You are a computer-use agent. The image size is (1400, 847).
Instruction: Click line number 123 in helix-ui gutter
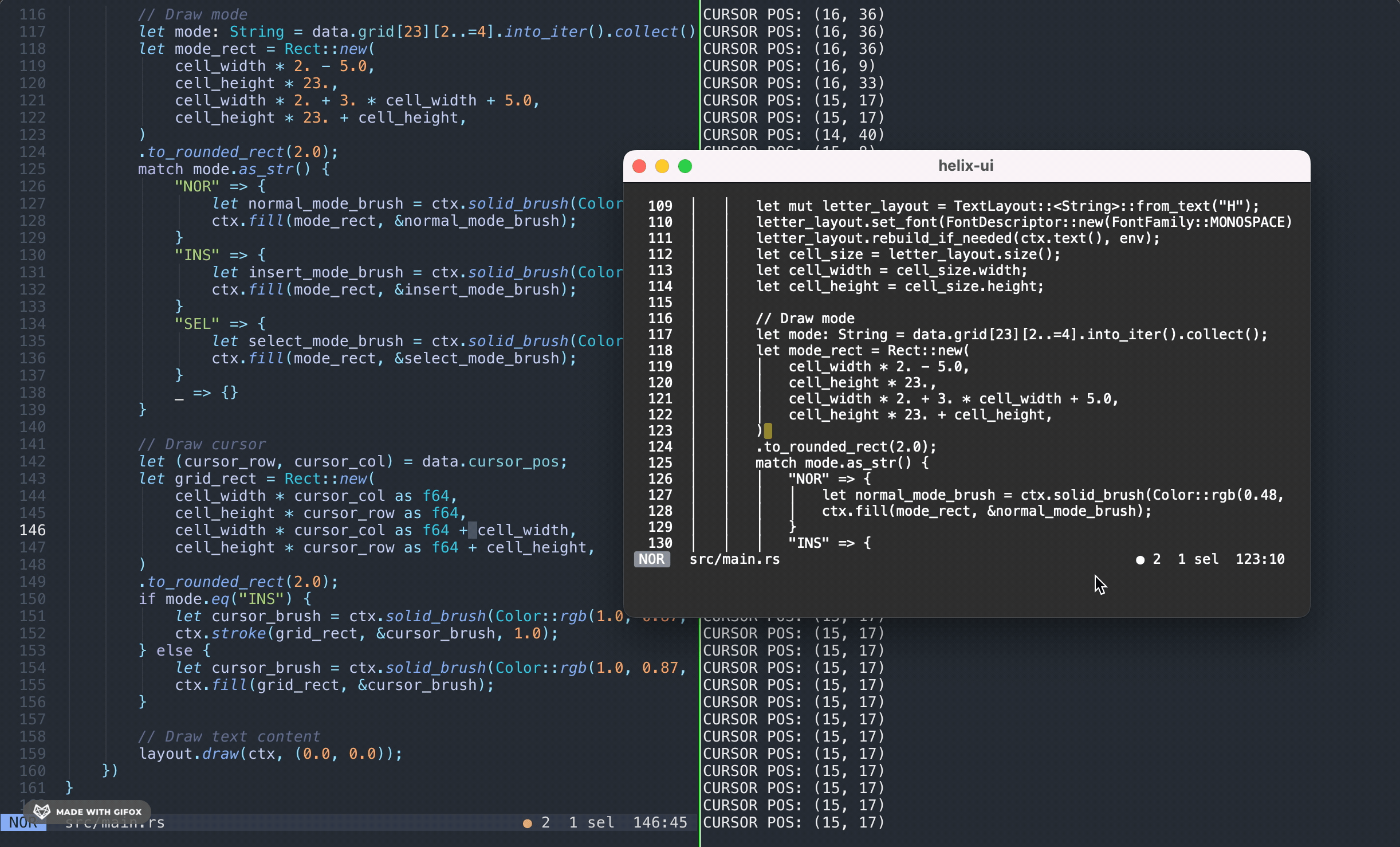point(660,430)
